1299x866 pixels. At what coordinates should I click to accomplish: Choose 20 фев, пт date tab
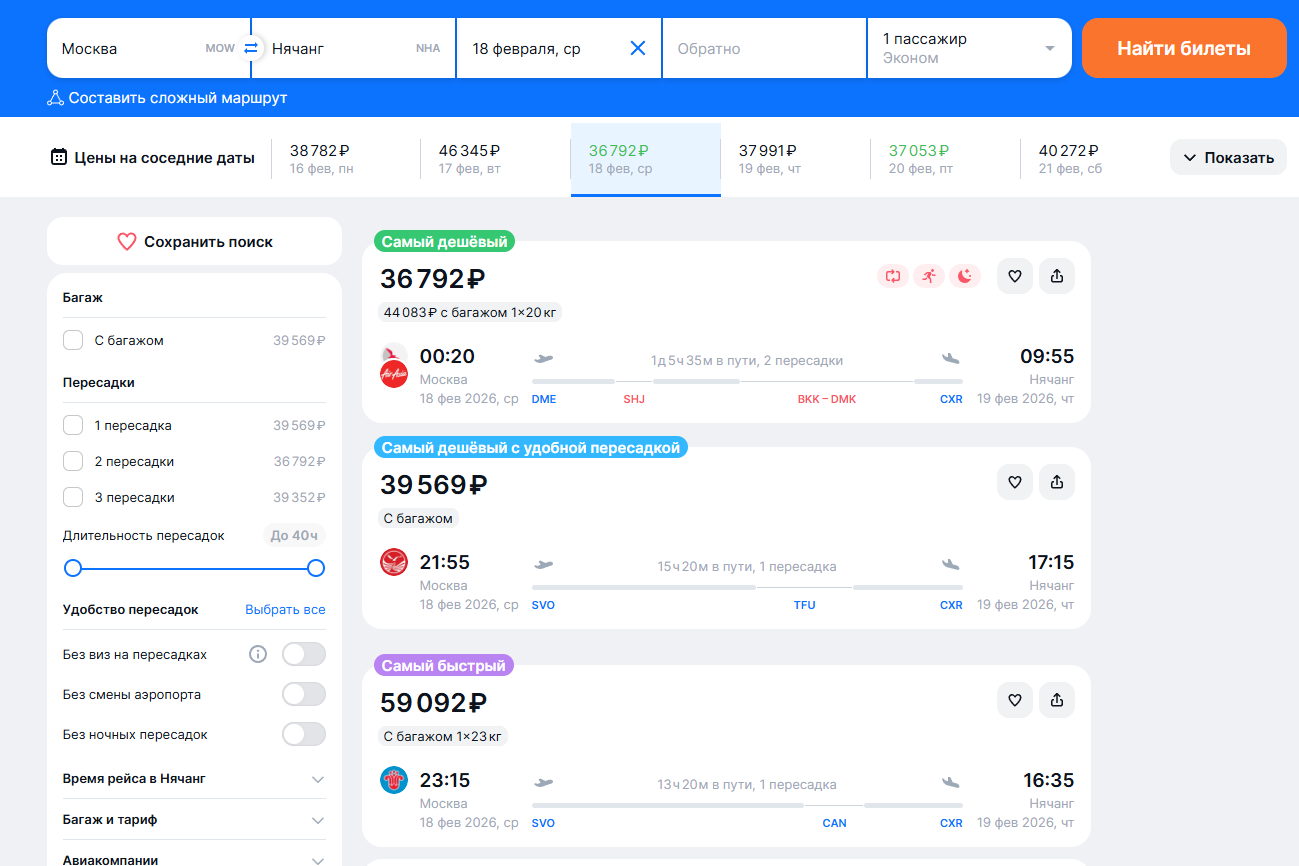(x=944, y=159)
